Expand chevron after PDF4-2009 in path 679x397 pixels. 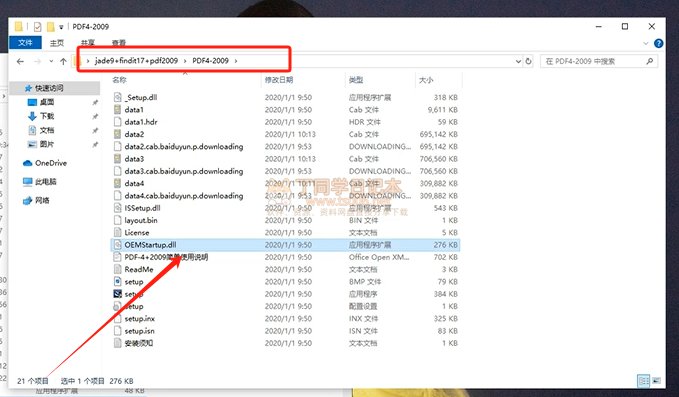(236, 61)
